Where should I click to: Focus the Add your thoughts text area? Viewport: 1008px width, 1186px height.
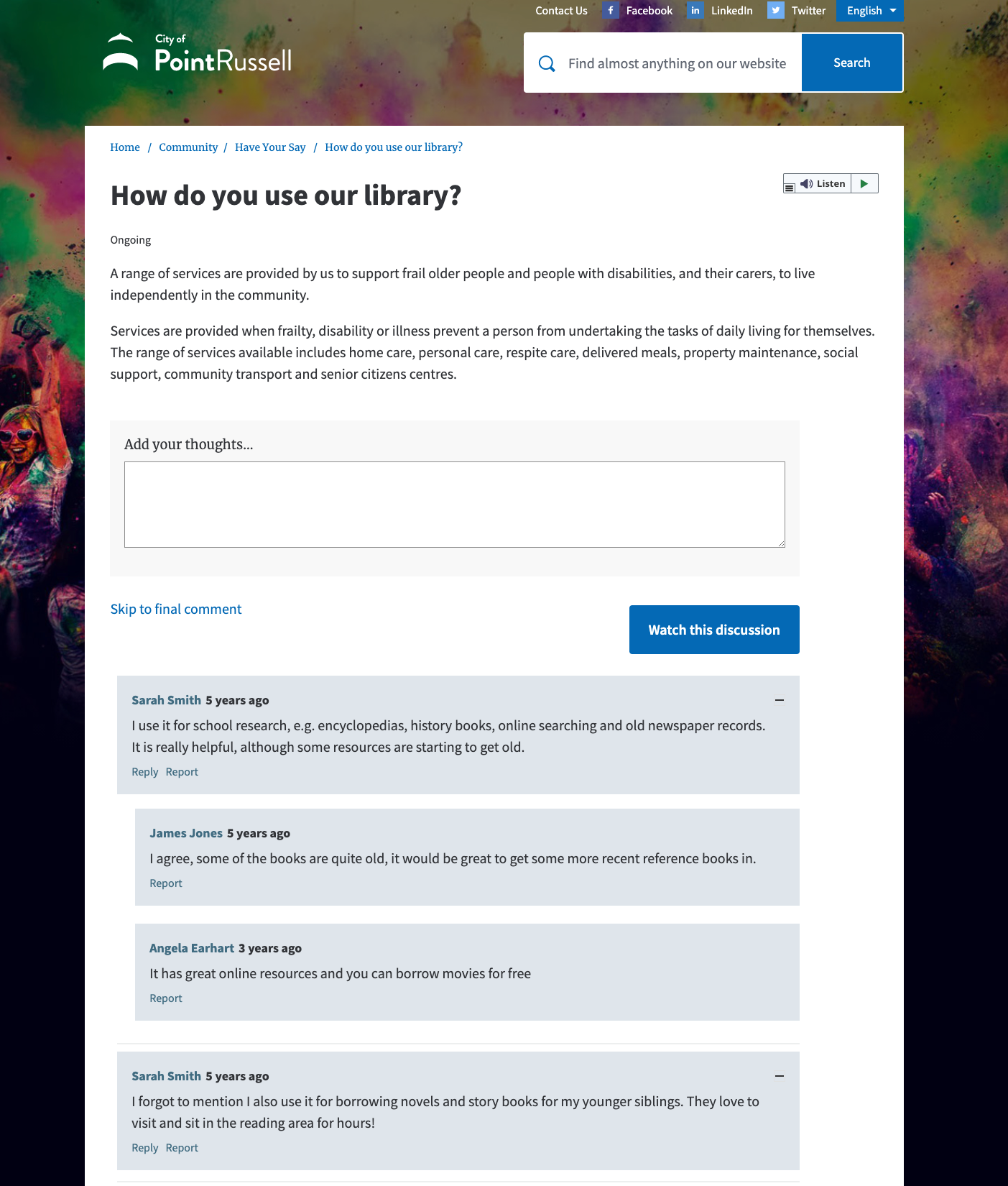(455, 505)
